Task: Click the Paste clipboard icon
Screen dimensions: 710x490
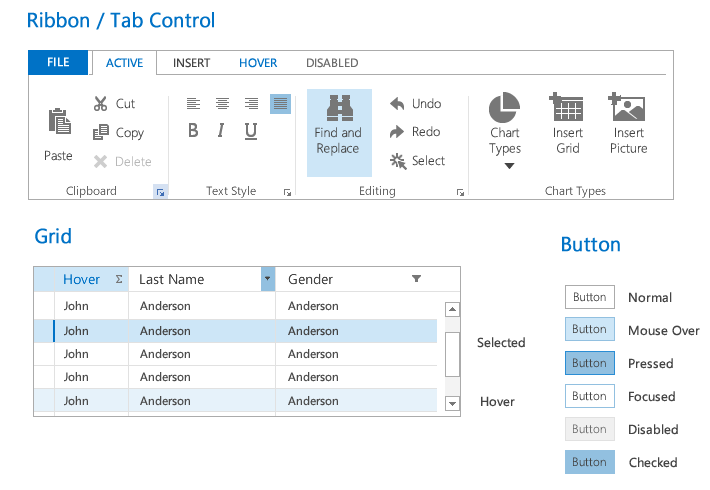Action: coord(59,122)
